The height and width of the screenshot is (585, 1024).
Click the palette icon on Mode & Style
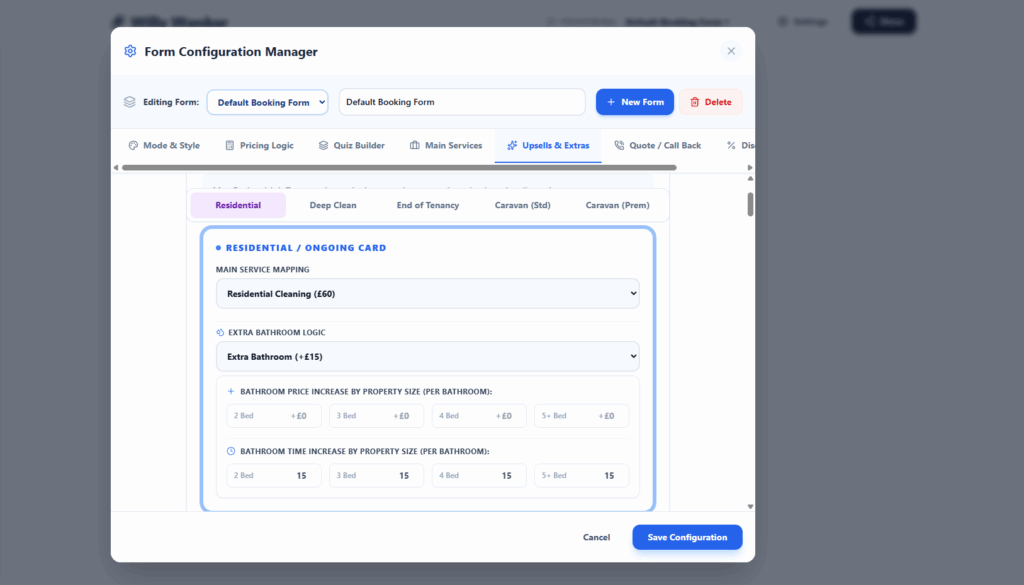[x=133, y=146]
